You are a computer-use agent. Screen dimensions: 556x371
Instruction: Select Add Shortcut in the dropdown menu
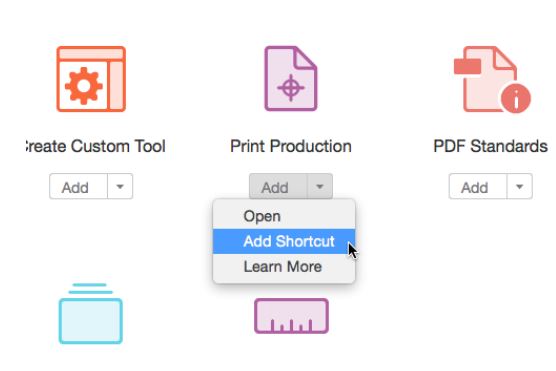[284, 241]
